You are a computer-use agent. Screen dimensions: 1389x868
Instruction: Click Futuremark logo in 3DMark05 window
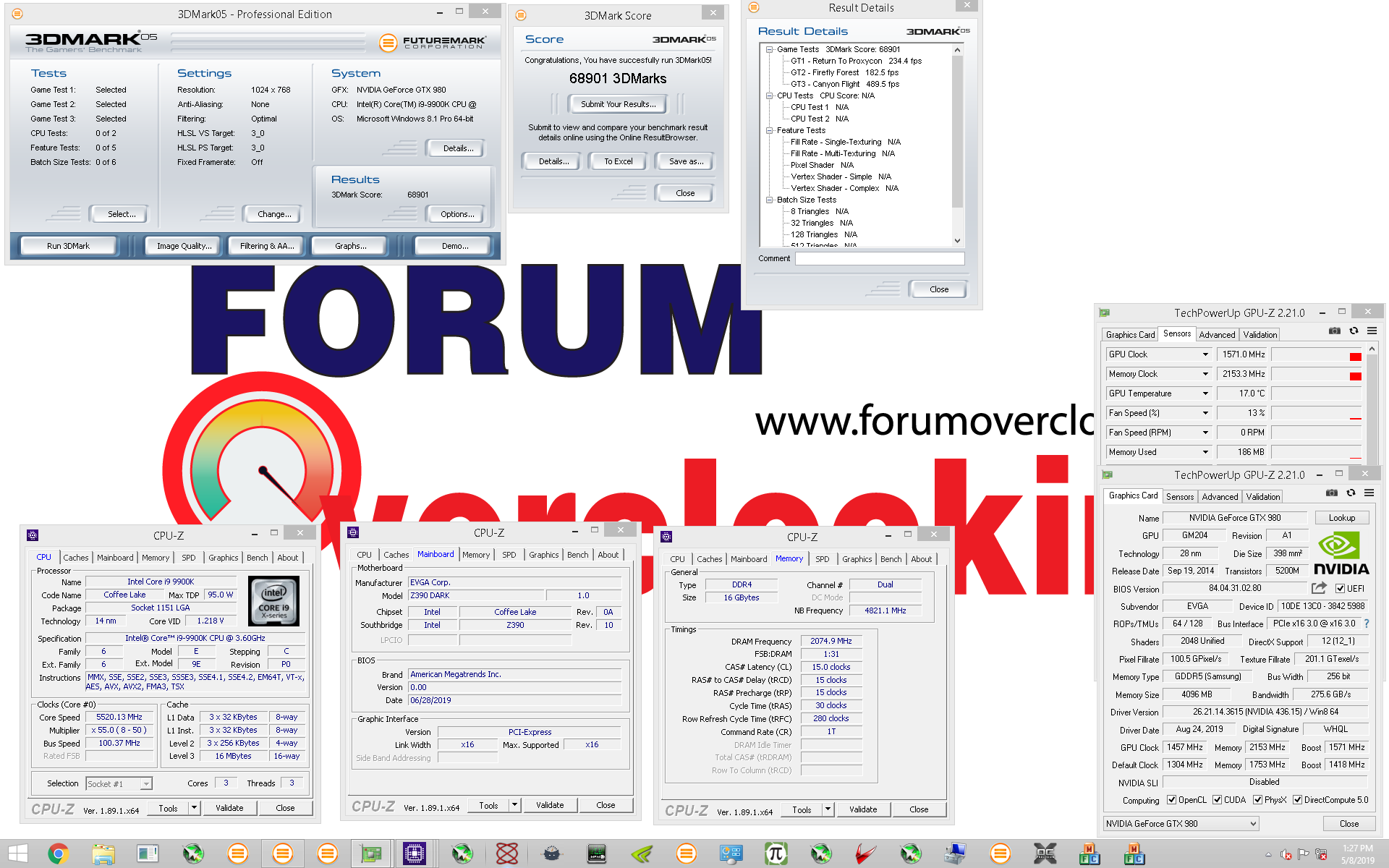[x=433, y=43]
